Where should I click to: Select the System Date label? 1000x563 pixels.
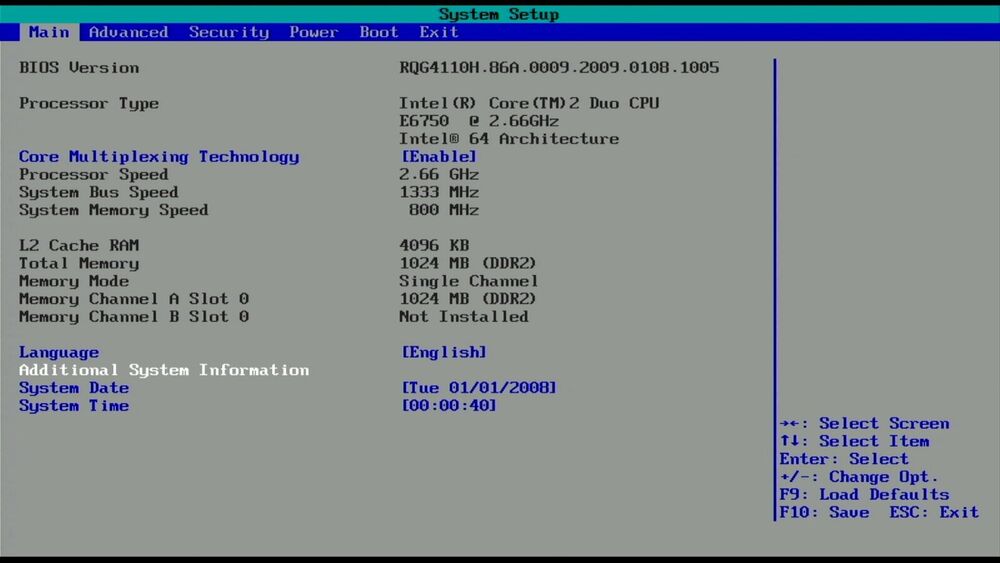[73, 388]
